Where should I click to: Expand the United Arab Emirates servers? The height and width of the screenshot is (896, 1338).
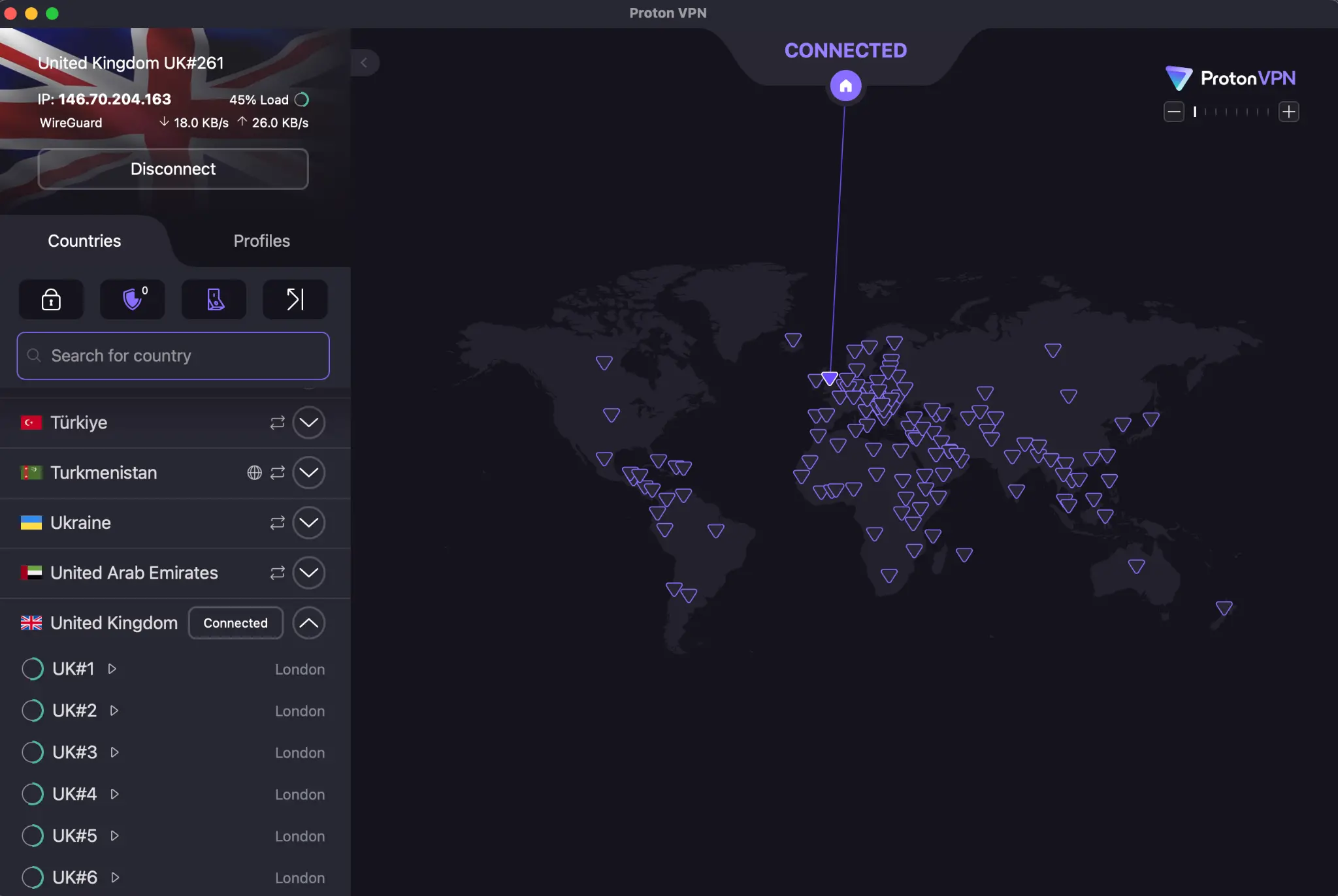[x=308, y=573]
